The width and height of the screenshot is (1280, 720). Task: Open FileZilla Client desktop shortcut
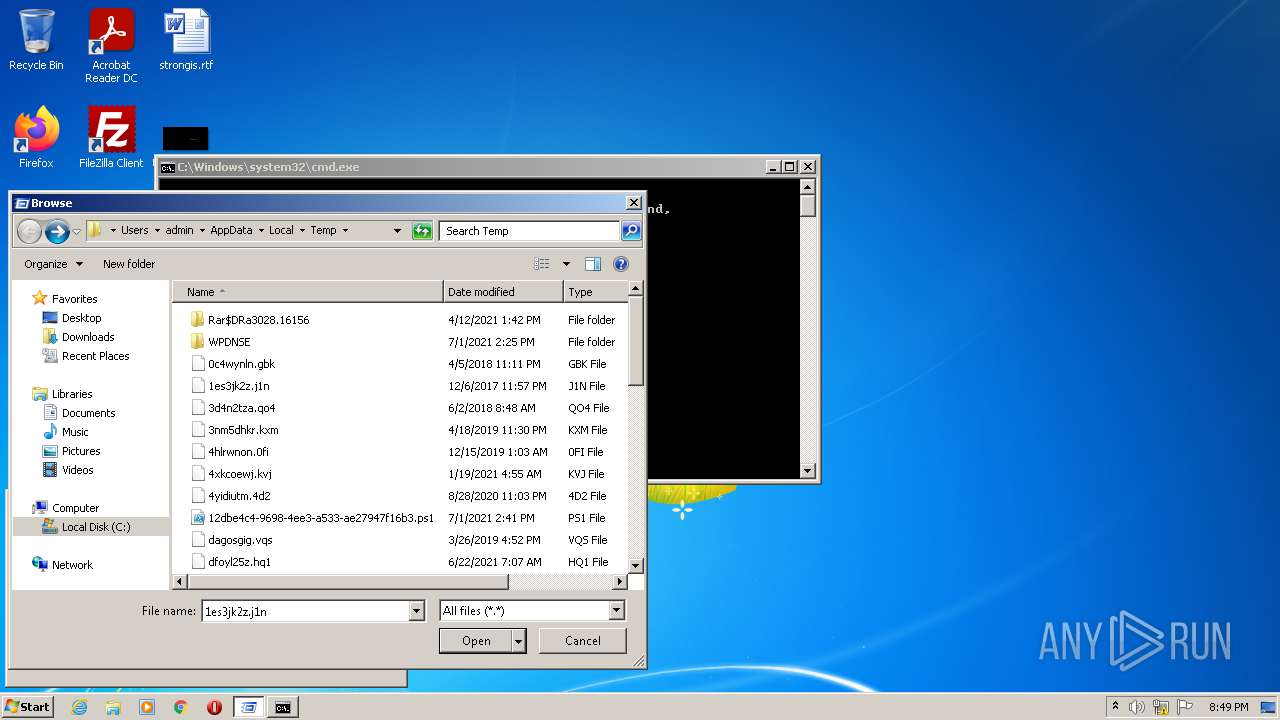tap(111, 137)
